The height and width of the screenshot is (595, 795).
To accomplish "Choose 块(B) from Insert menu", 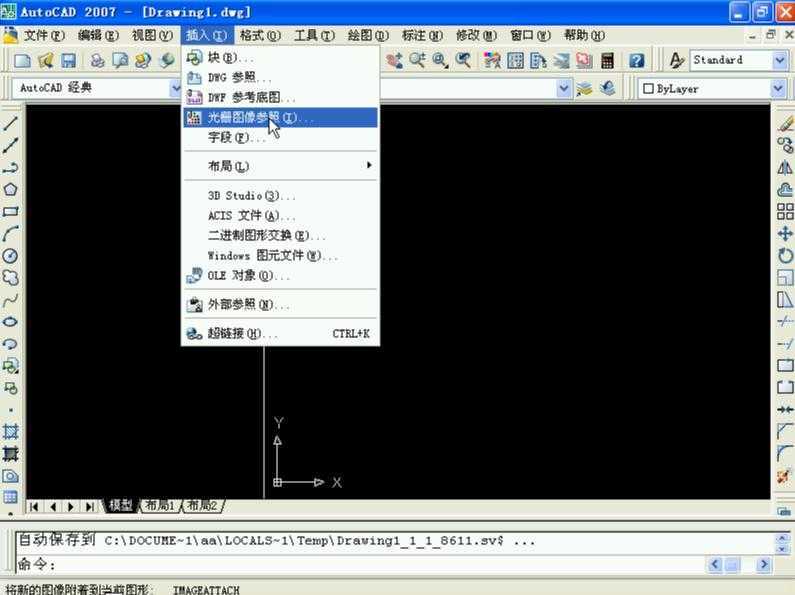I will tap(280, 58).
